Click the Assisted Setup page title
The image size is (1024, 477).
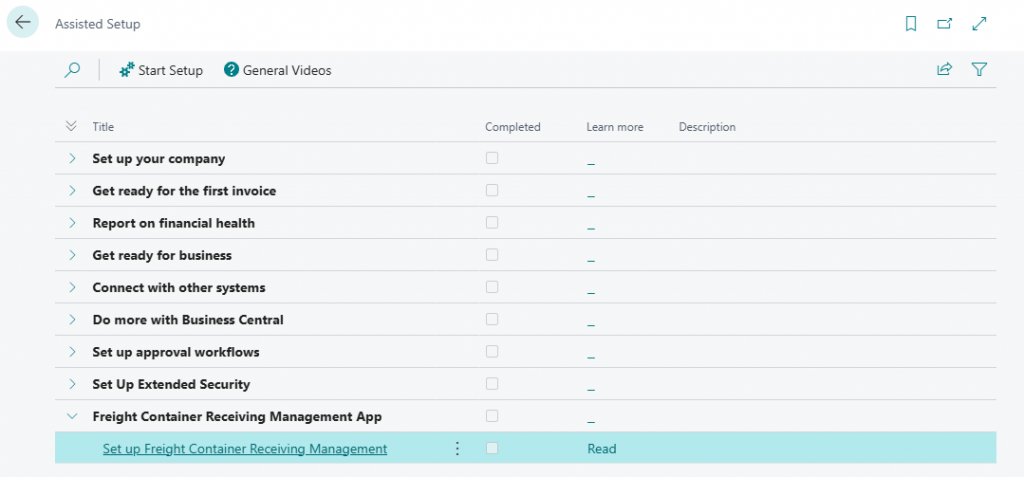point(97,24)
